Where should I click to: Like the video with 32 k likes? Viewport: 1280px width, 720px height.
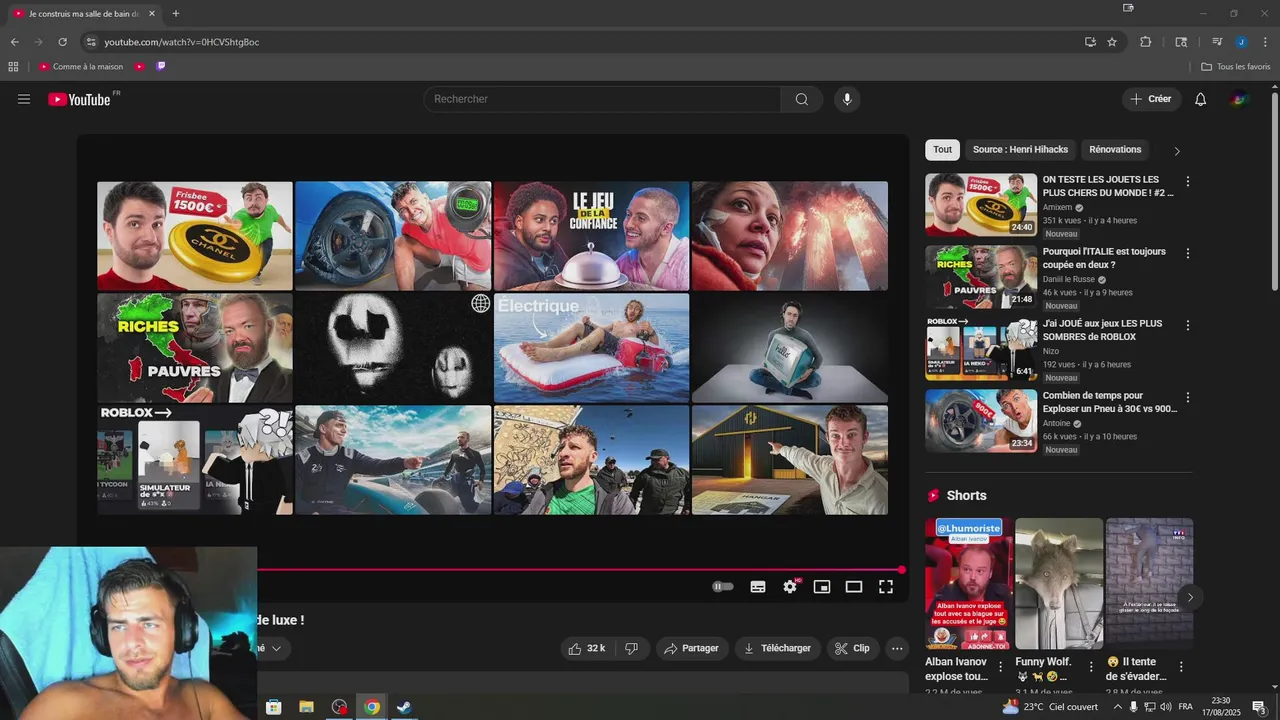click(x=587, y=648)
